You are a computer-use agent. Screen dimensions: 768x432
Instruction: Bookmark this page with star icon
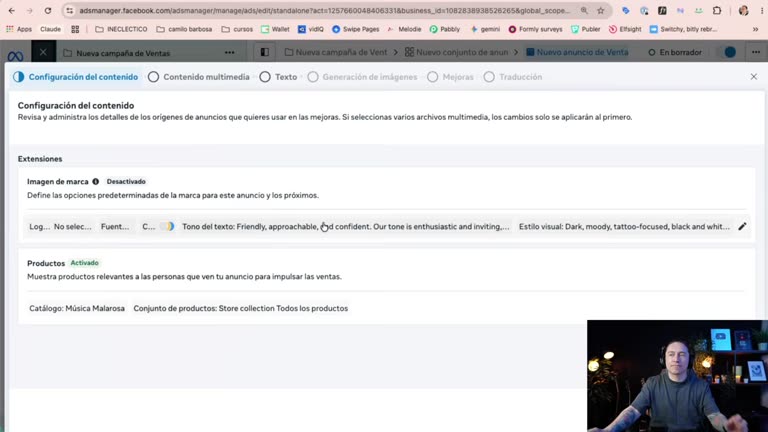click(600, 10)
